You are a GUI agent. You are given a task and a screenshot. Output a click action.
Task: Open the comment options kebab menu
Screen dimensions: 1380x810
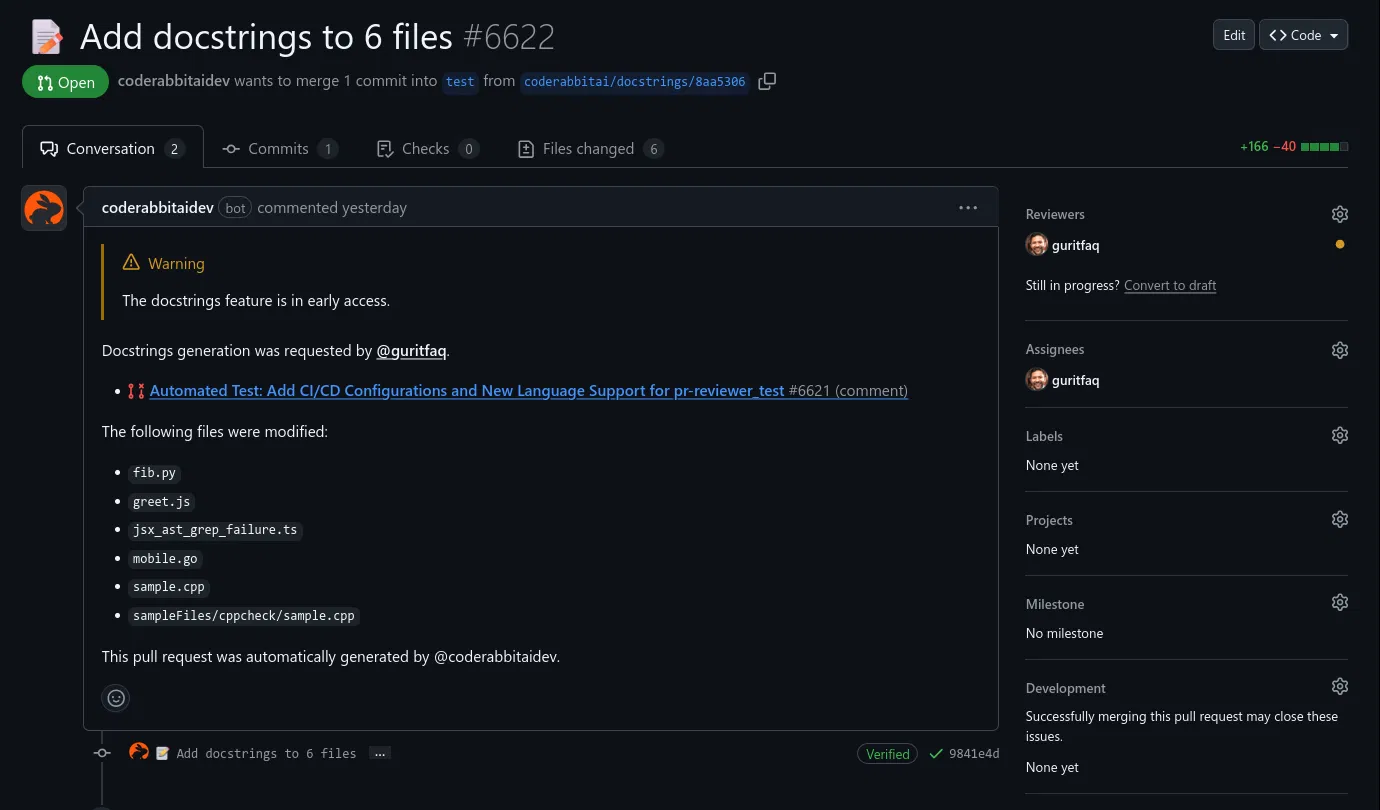[x=967, y=207]
